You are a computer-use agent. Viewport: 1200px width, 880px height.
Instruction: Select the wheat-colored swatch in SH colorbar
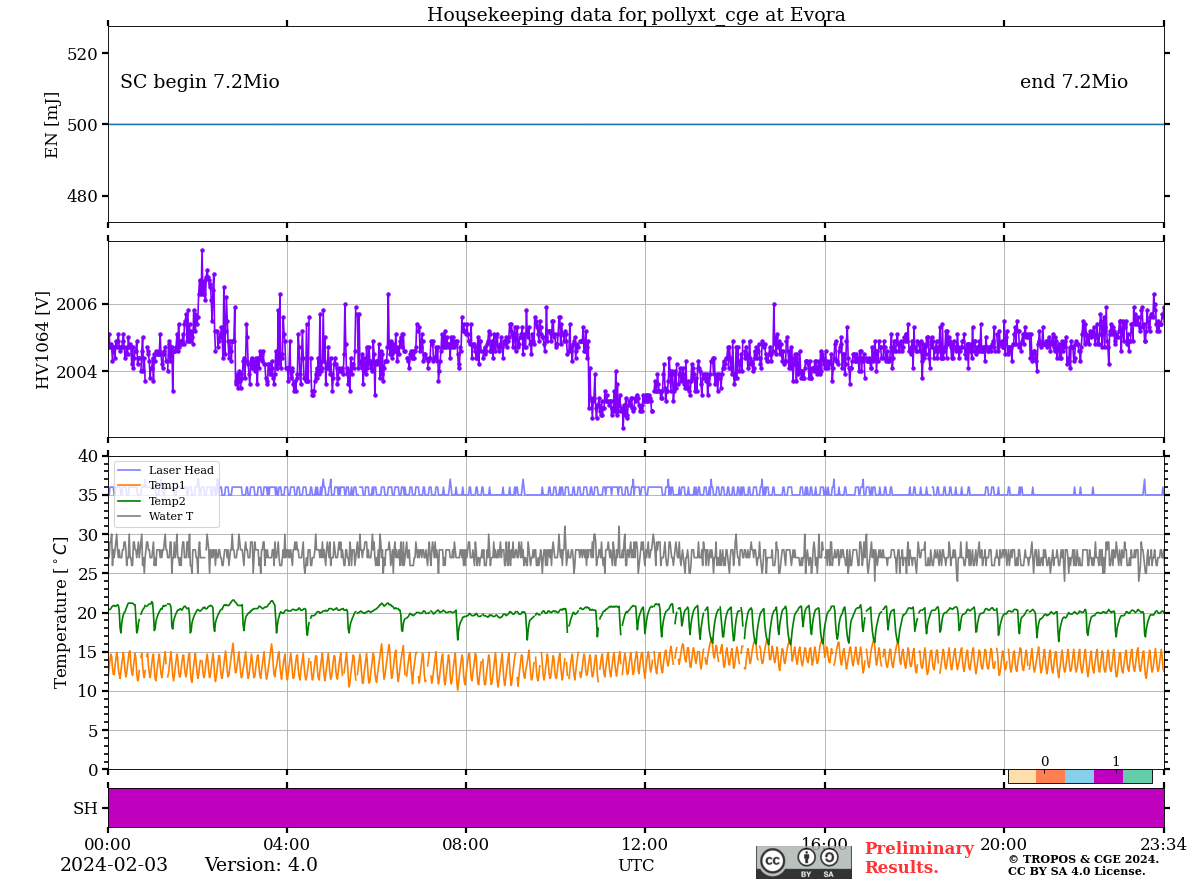(1022, 776)
